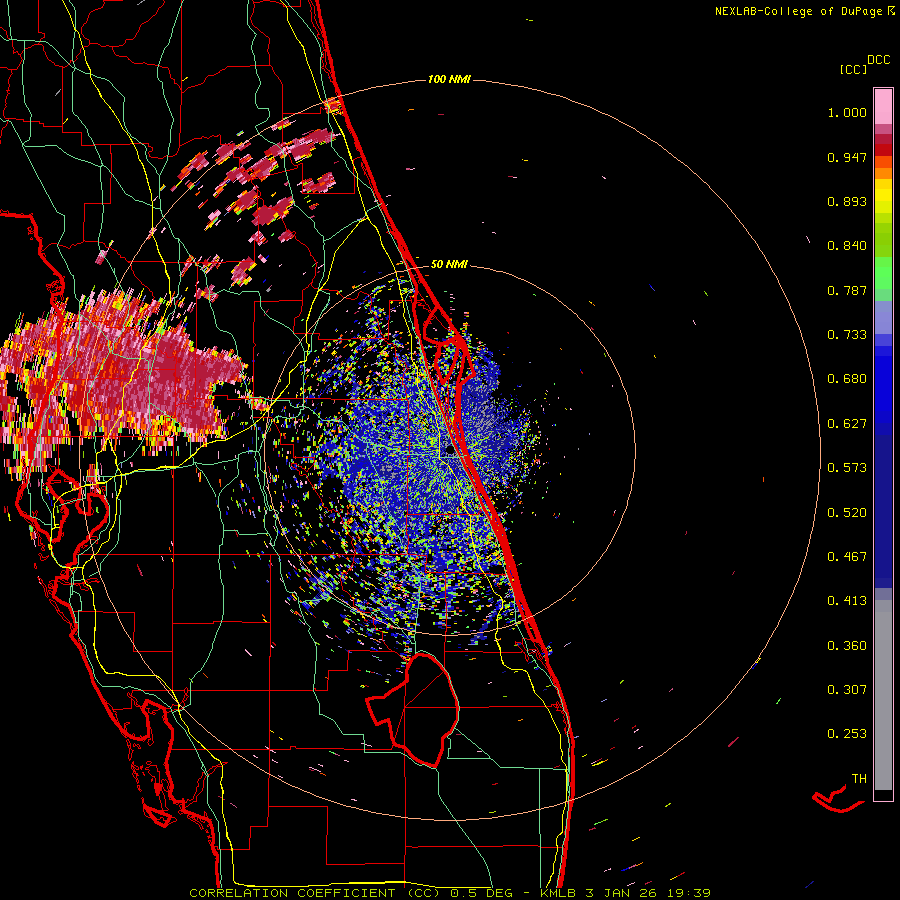Click the DCC label above the color scale
Viewport: 900px width, 900px height.
point(878,60)
